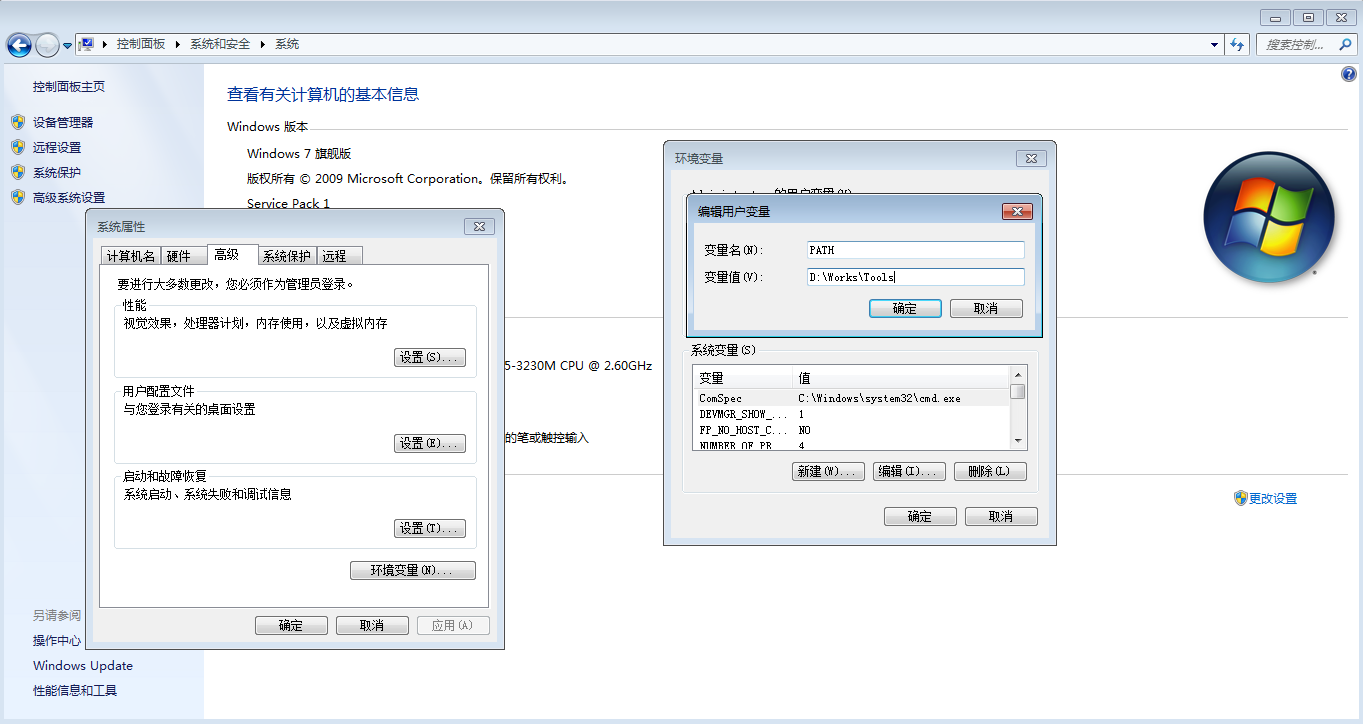Click shield icon beside 系统保护
This screenshot has width=1363, height=724.
click(18, 172)
